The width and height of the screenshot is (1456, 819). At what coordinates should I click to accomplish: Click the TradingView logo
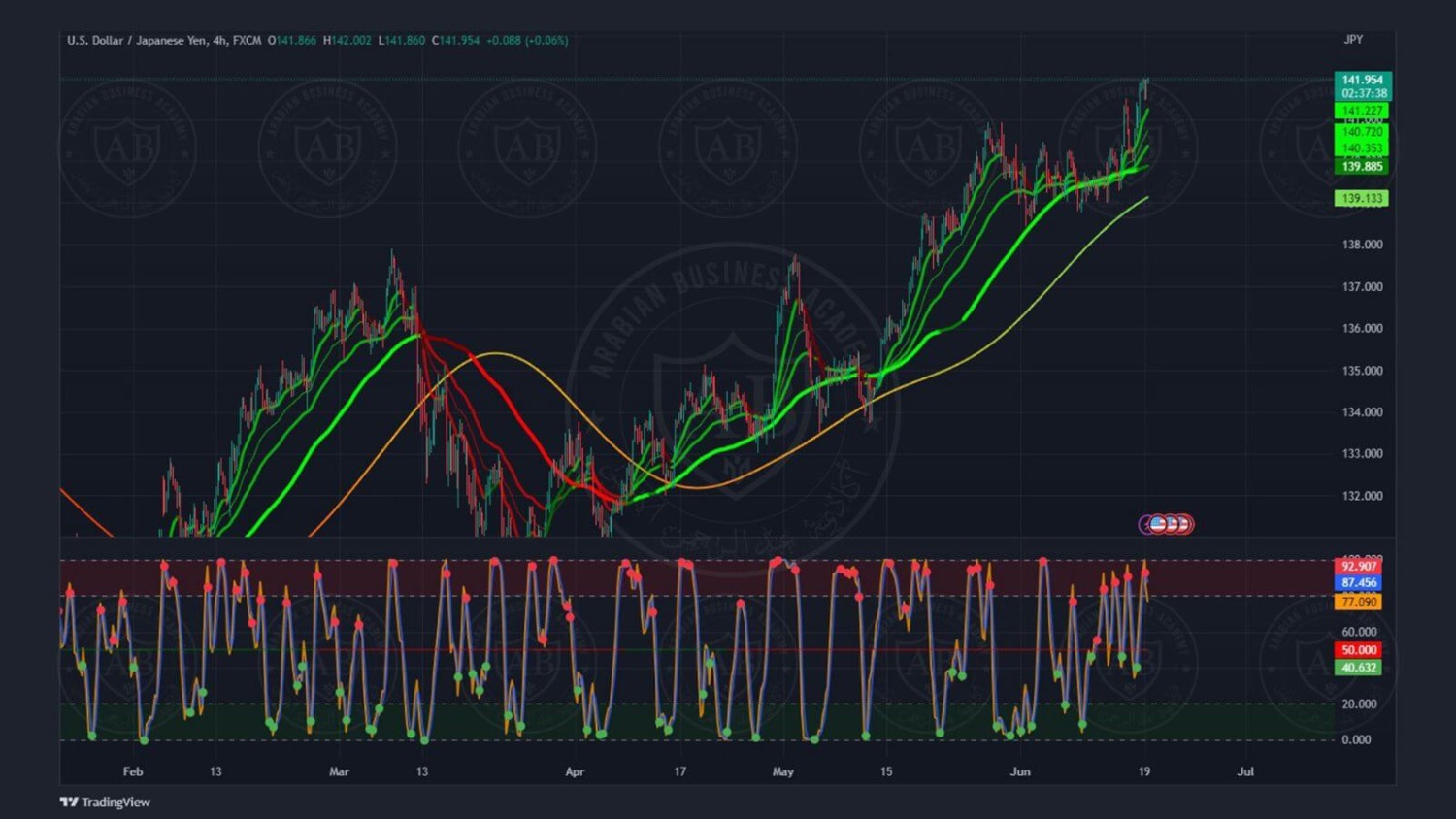[105, 802]
